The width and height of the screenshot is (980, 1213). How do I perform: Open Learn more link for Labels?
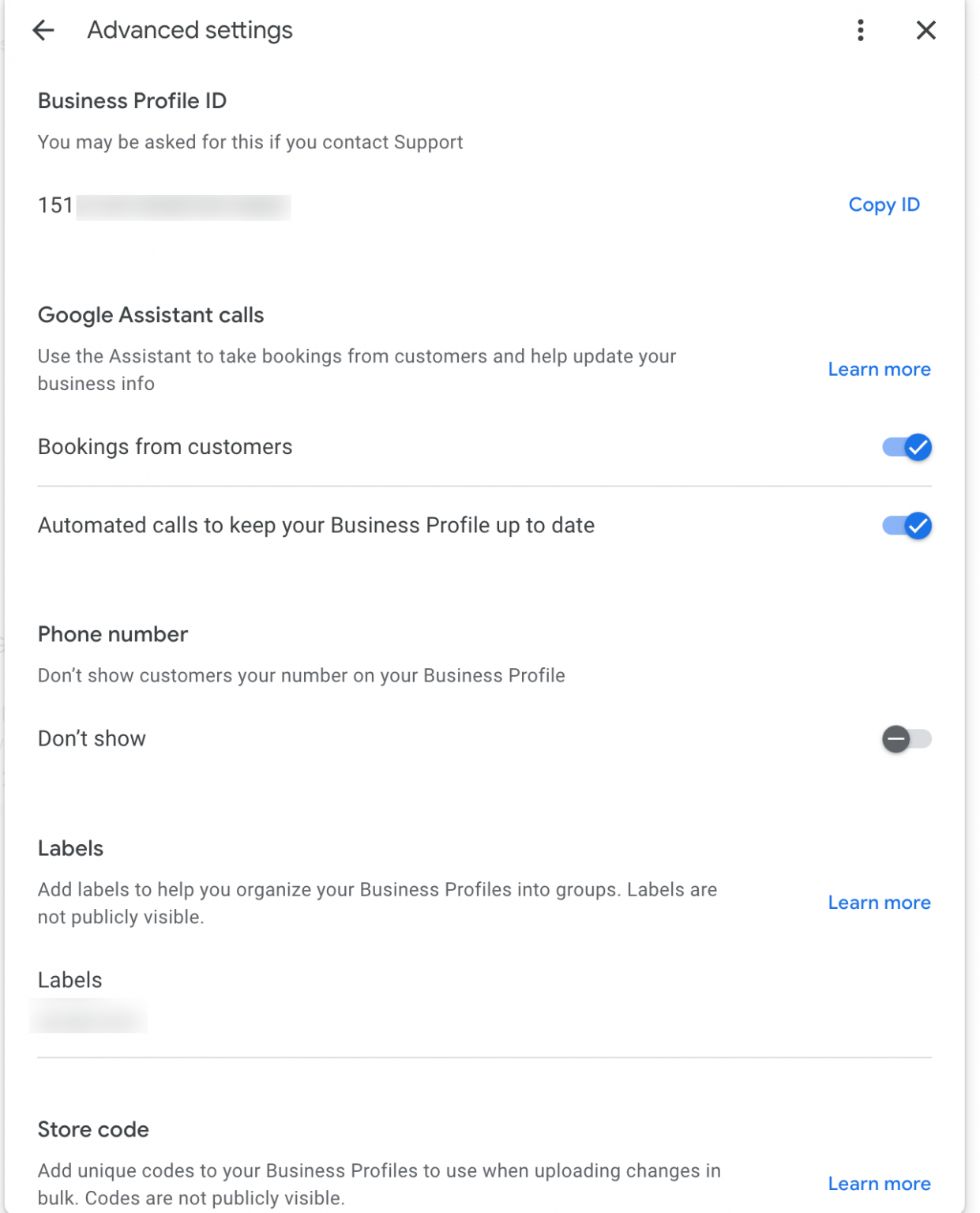click(879, 903)
